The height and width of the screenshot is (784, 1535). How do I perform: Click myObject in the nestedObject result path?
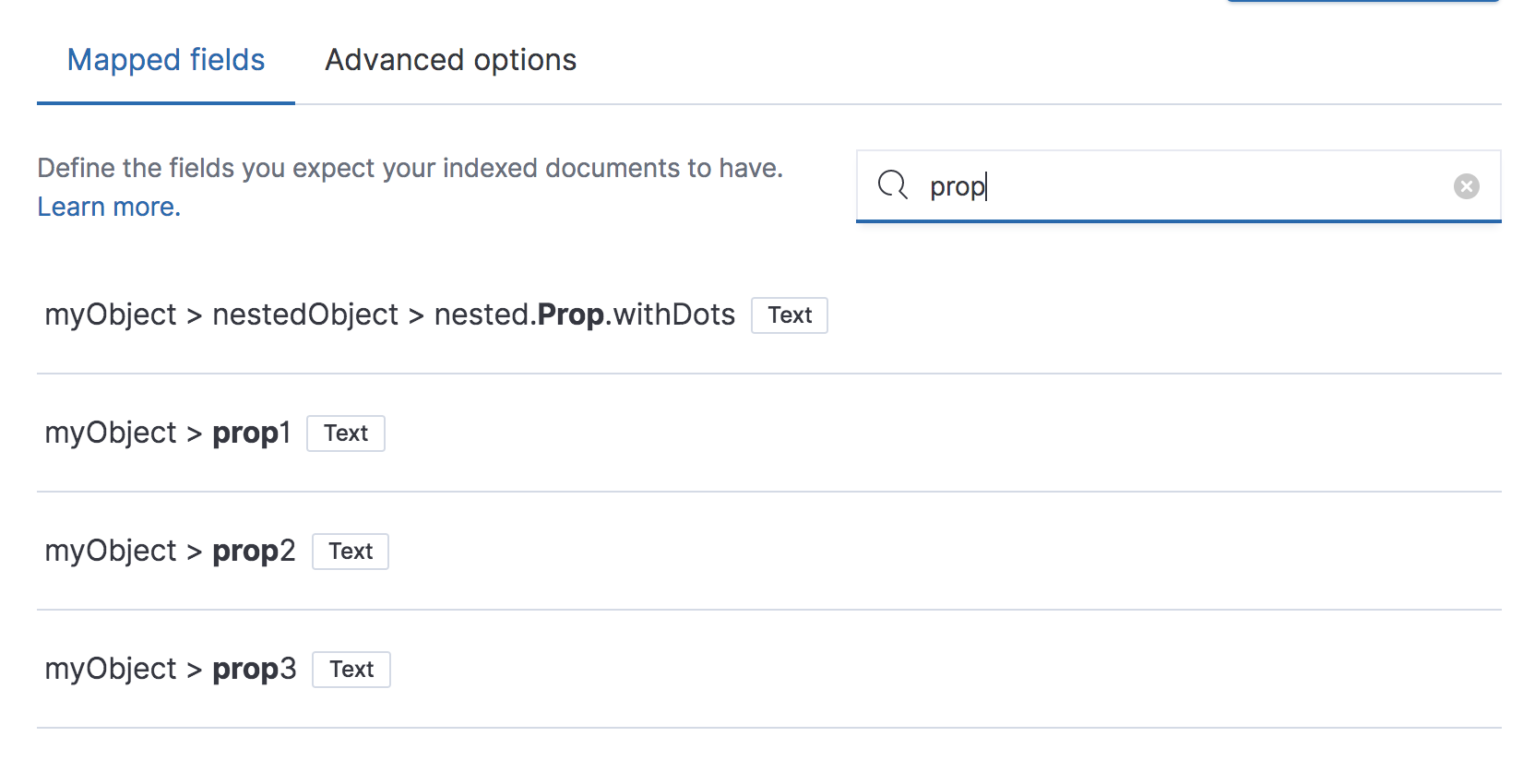[x=111, y=315]
